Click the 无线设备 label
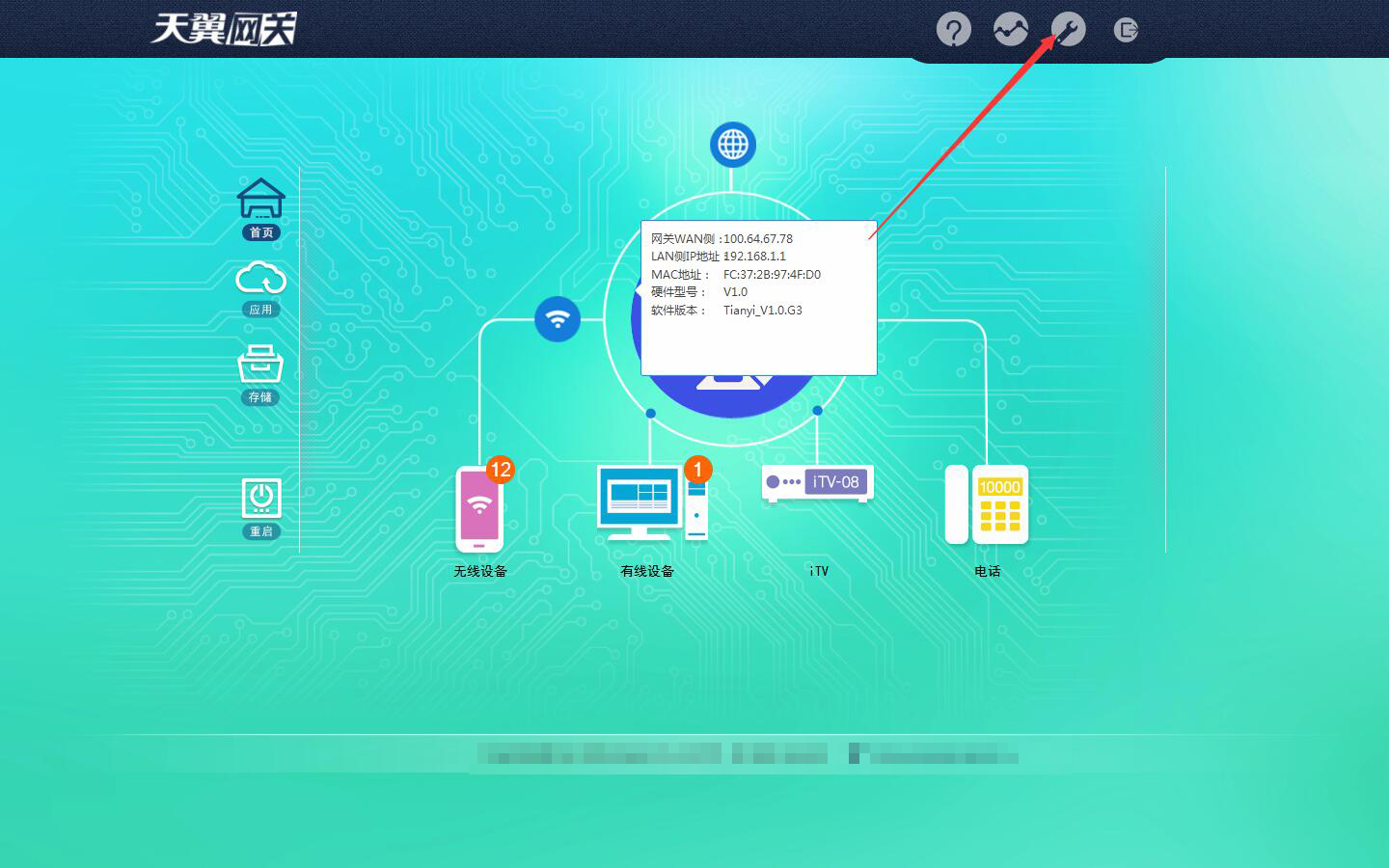Viewport: 1389px width, 868px height. point(480,571)
